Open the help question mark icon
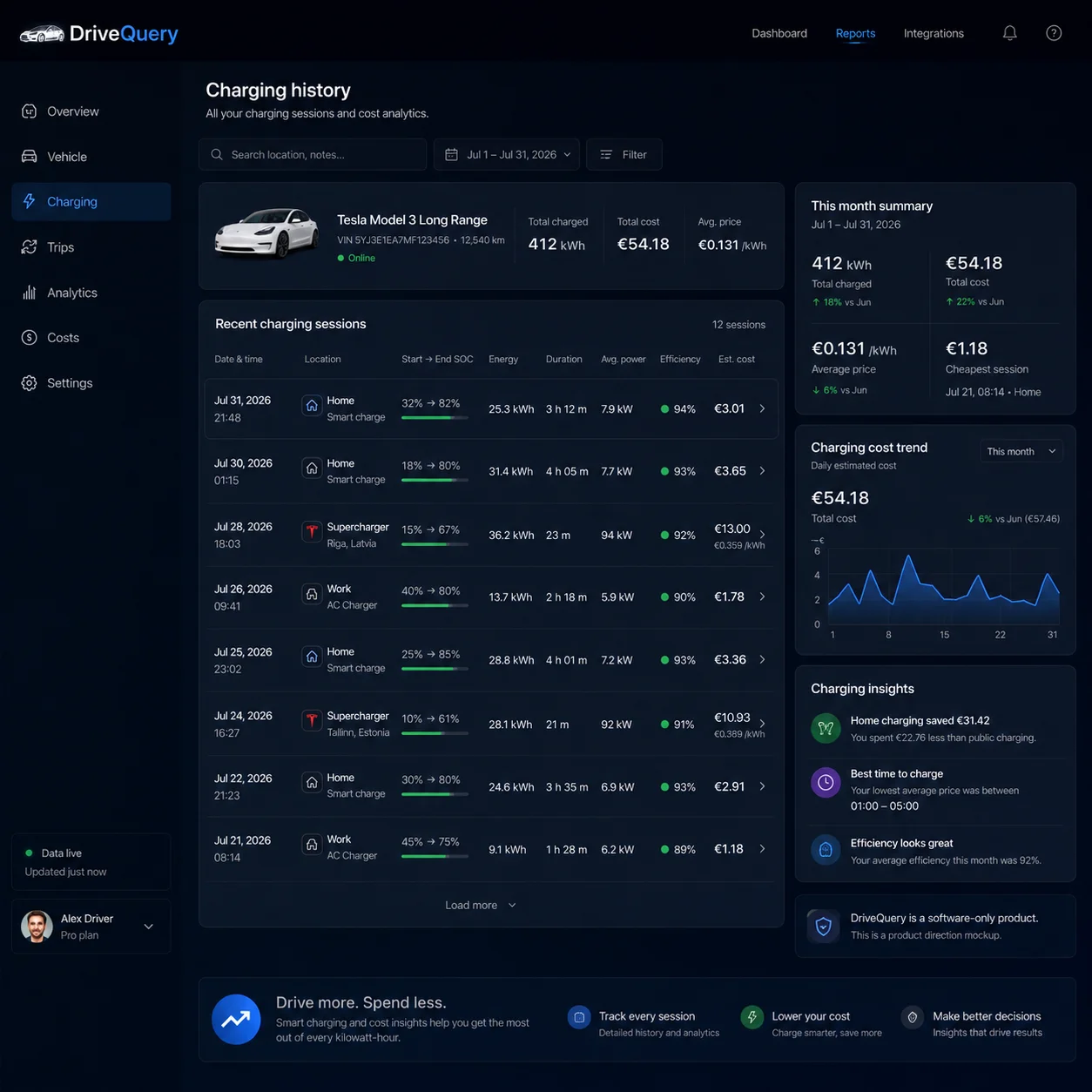This screenshot has height=1092, width=1092. [x=1054, y=33]
